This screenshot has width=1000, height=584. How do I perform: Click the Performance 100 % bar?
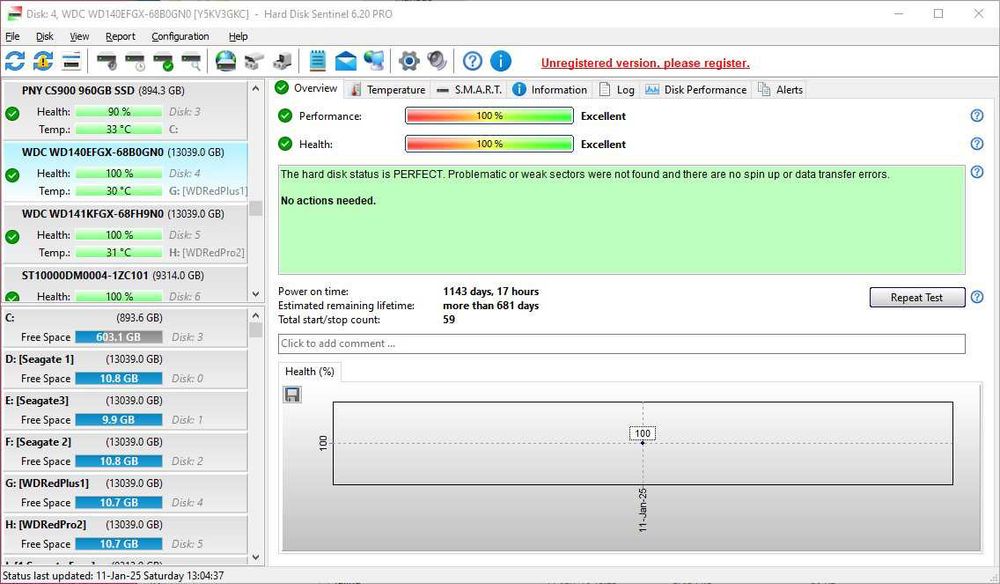[489, 116]
